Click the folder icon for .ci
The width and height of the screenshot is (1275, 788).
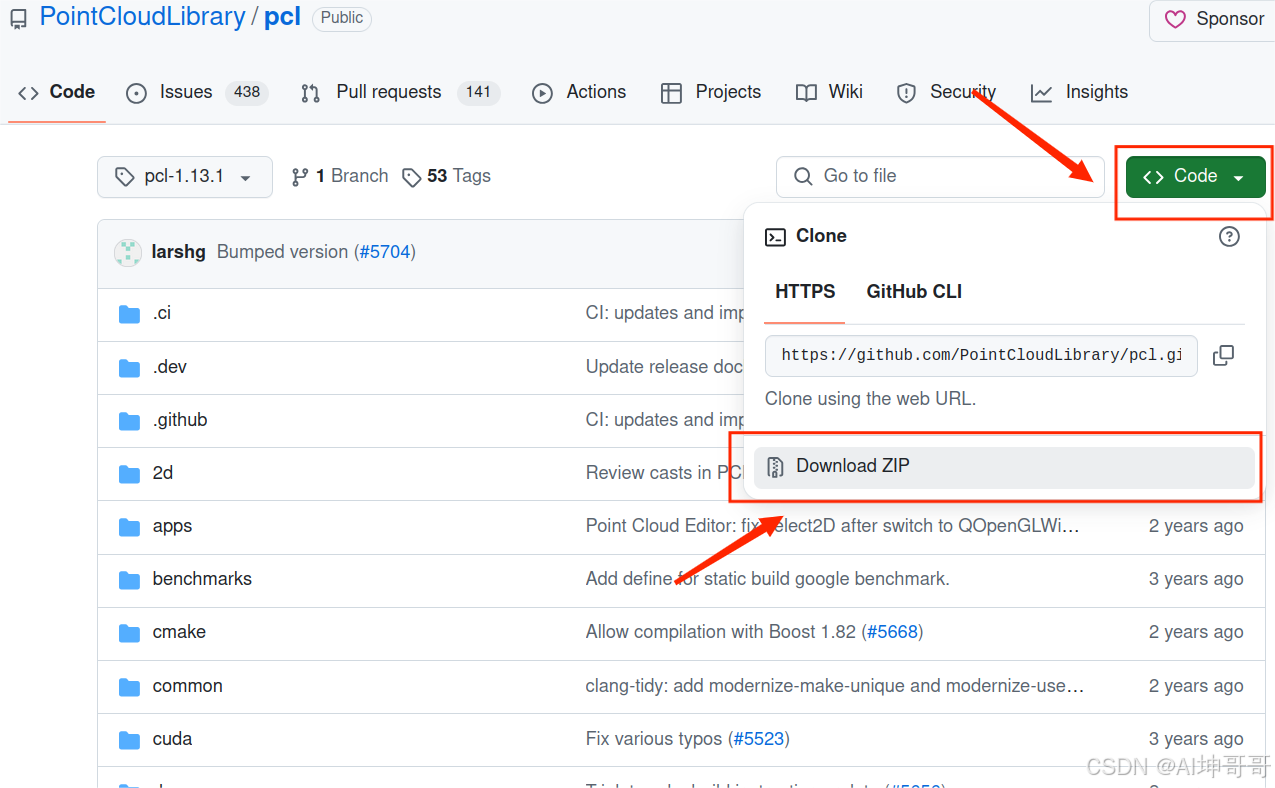129,315
